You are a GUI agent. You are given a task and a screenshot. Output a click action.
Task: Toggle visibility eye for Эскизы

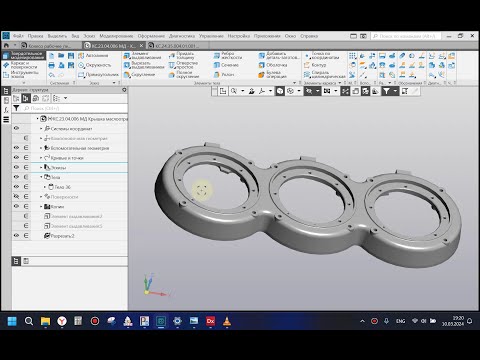click(x=16, y=167)
